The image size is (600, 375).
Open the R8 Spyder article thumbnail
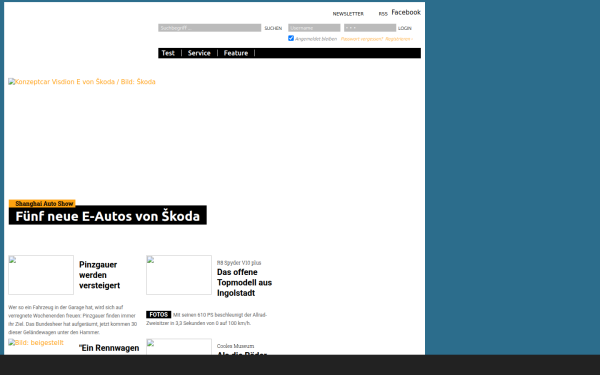(x=179, y=275)
